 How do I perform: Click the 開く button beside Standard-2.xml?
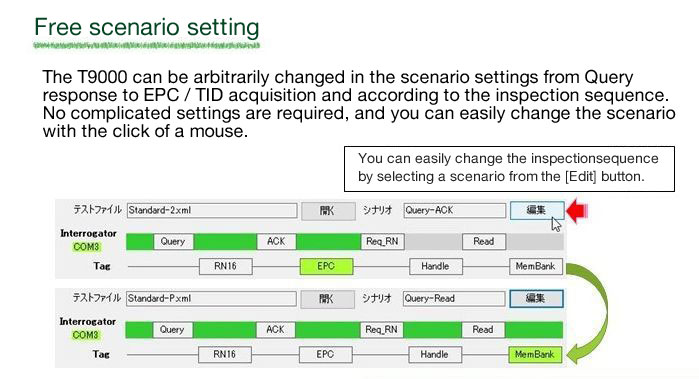pyautogui.click(x=328, y=210)
